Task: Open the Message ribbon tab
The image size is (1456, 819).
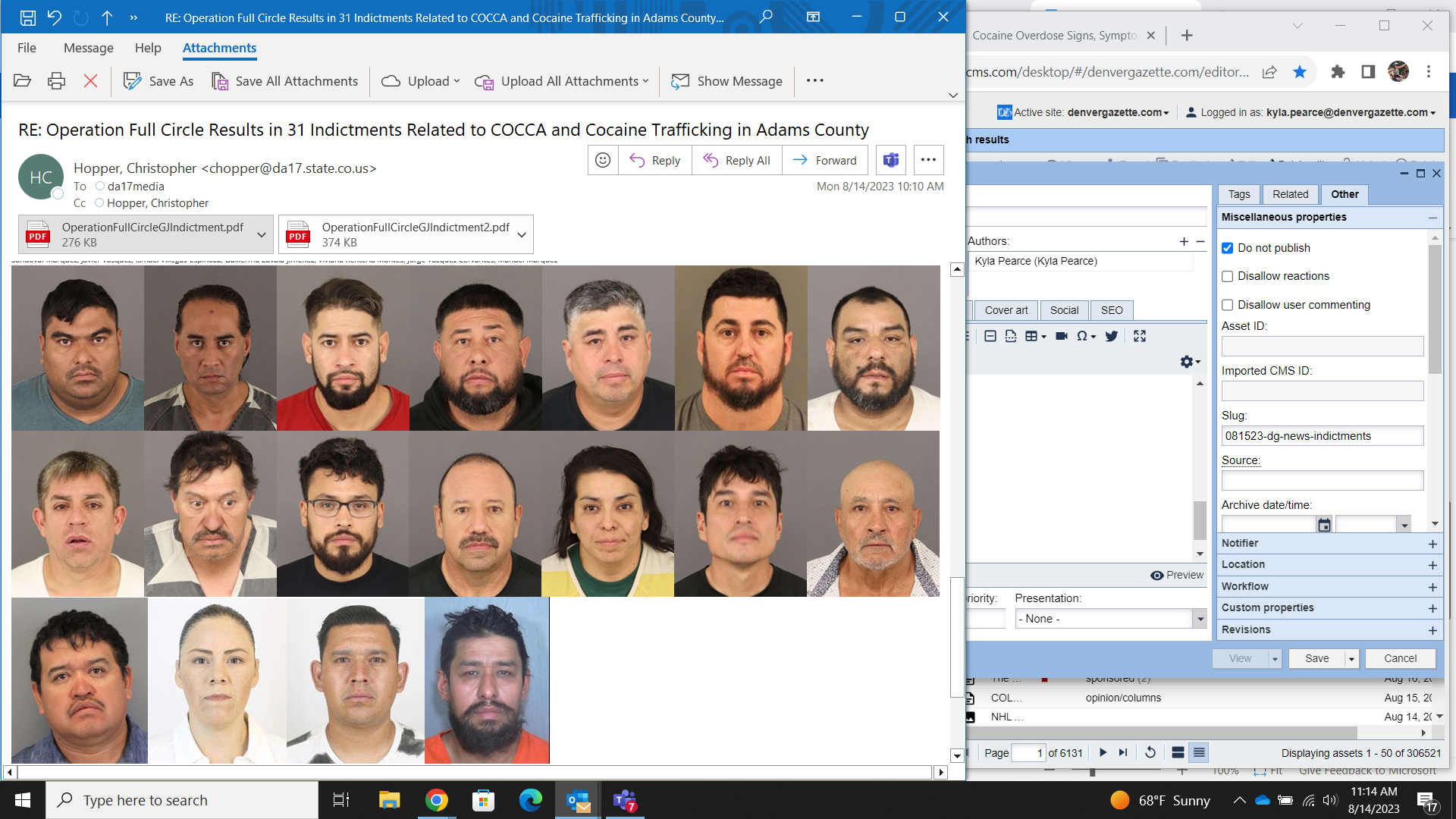Action: 89,48
